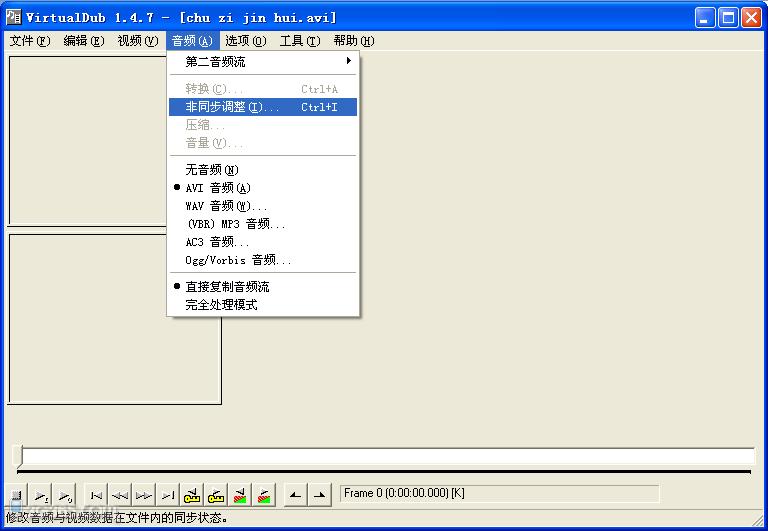Jump to the first frame

pos(96,495)
